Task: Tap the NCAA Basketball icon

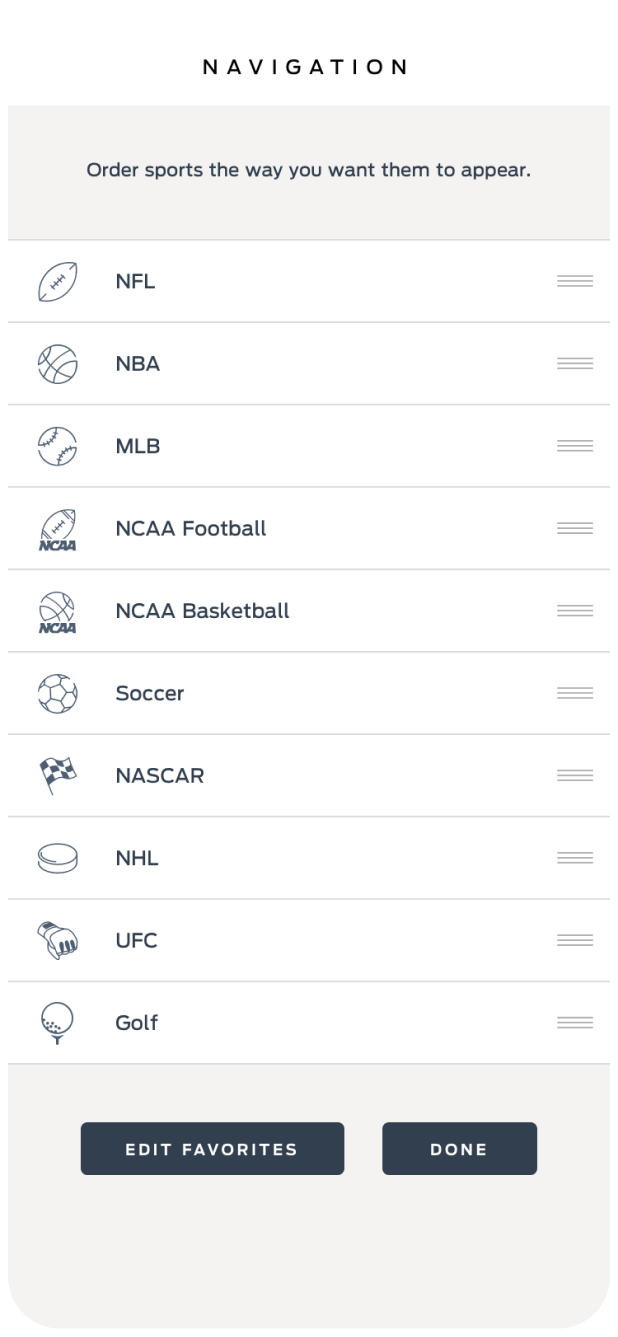Action: click(x=57, y=611)
